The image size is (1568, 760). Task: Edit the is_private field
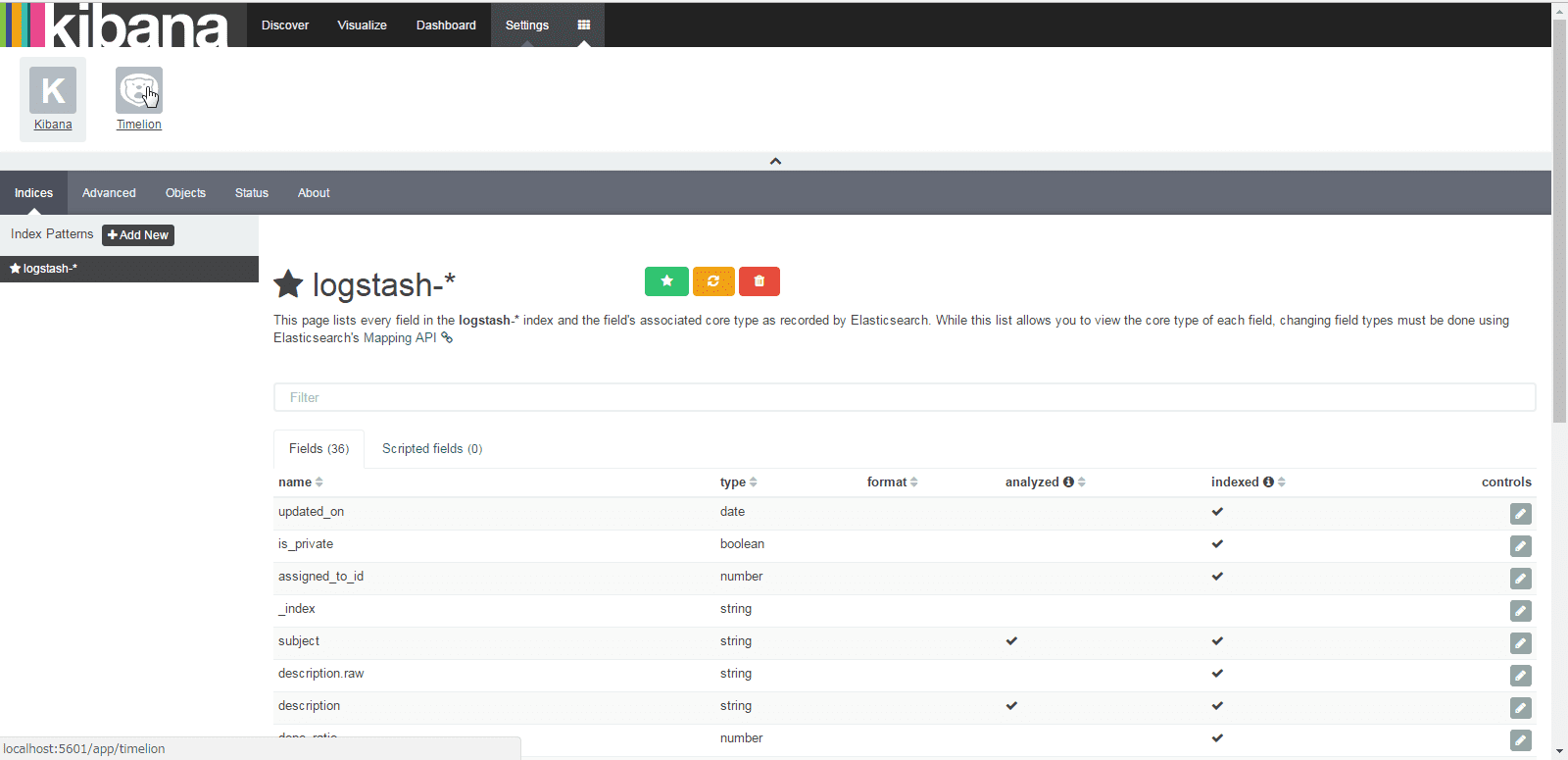(1521, 546)
